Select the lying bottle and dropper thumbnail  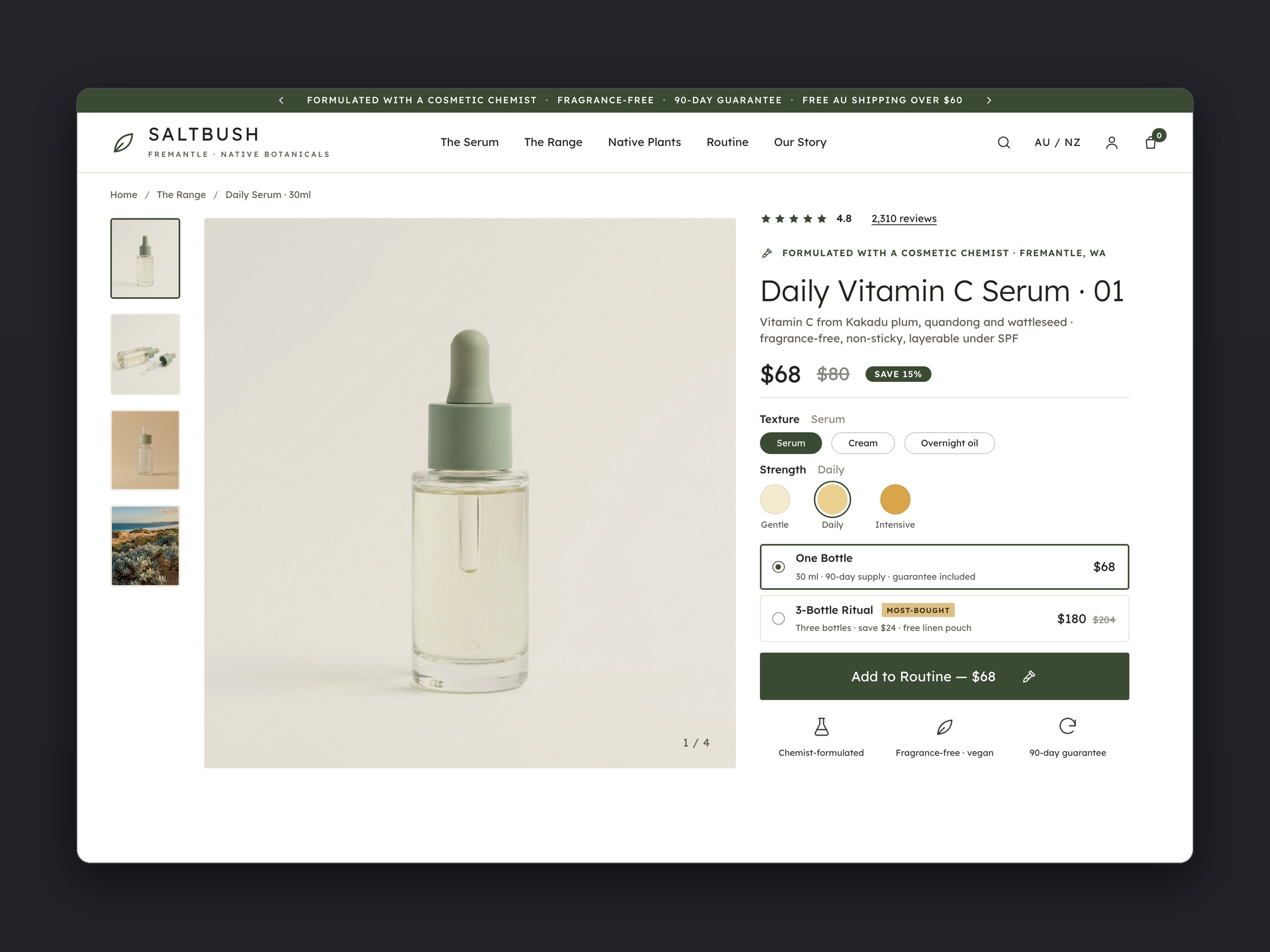coord(146,354)
